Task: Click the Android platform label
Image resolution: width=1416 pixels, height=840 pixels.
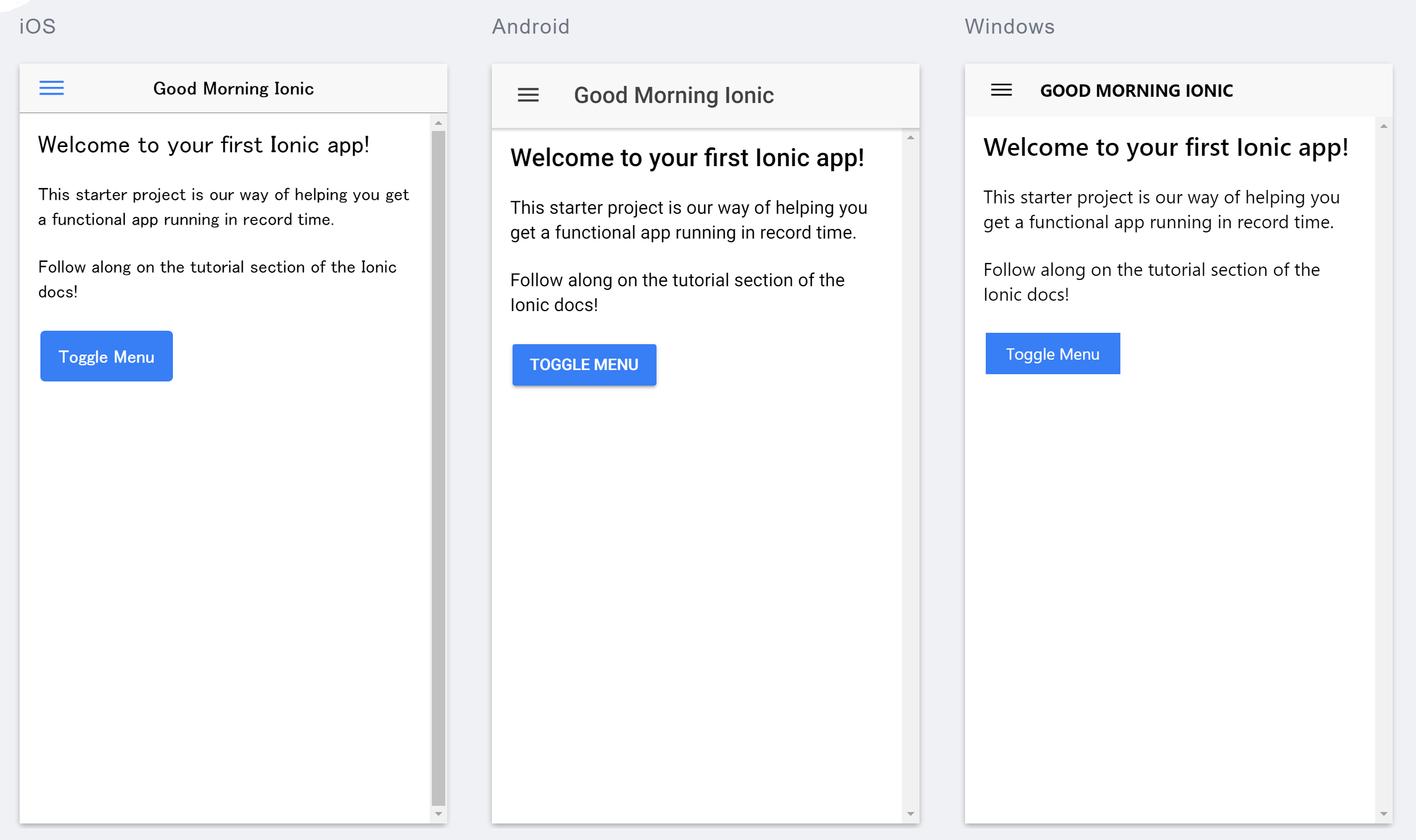Action: 531,26
